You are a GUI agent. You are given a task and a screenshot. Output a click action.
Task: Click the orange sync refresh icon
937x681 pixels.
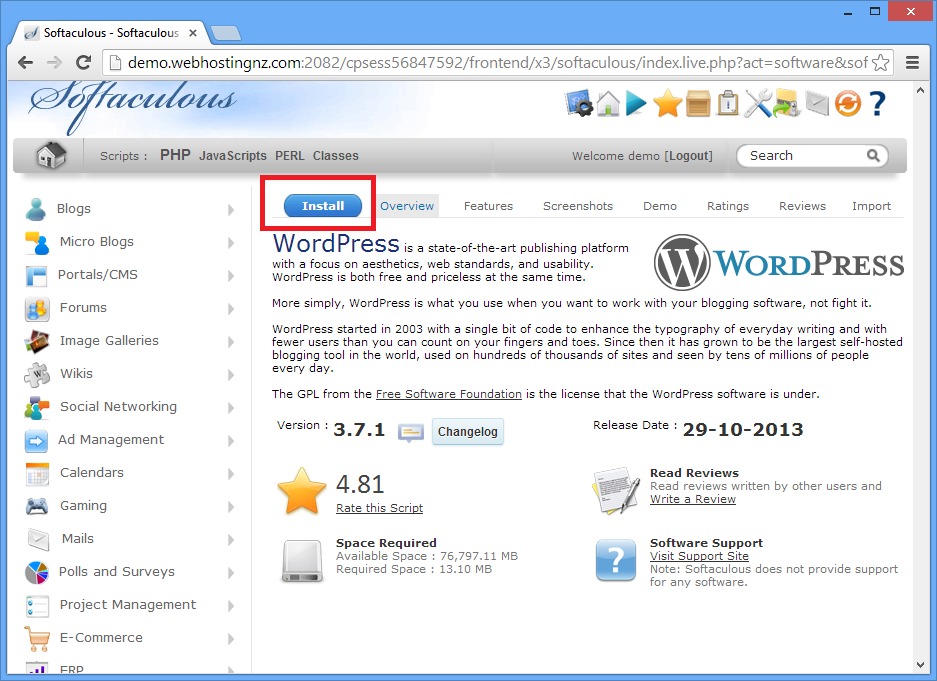847,103
